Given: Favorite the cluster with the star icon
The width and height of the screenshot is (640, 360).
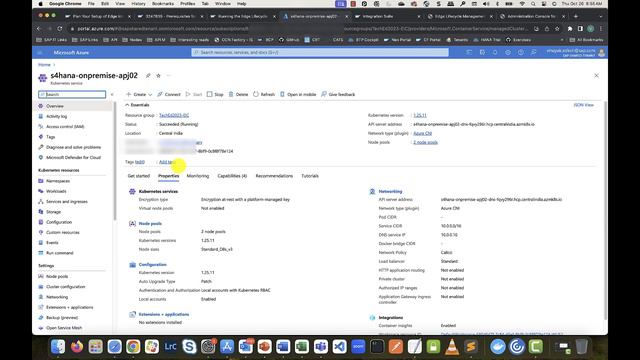Looking at the screenshot, I should [x=158, y=76].
